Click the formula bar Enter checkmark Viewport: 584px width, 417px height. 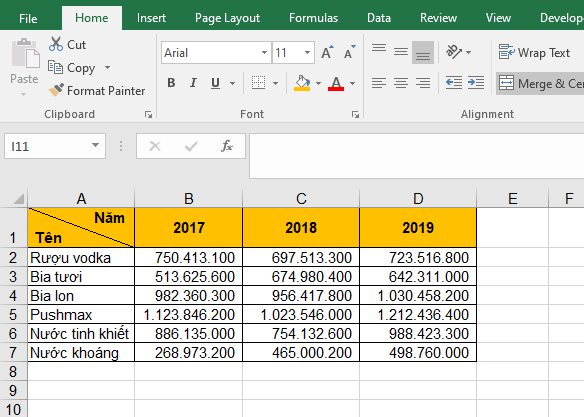[x=191, y=146]
